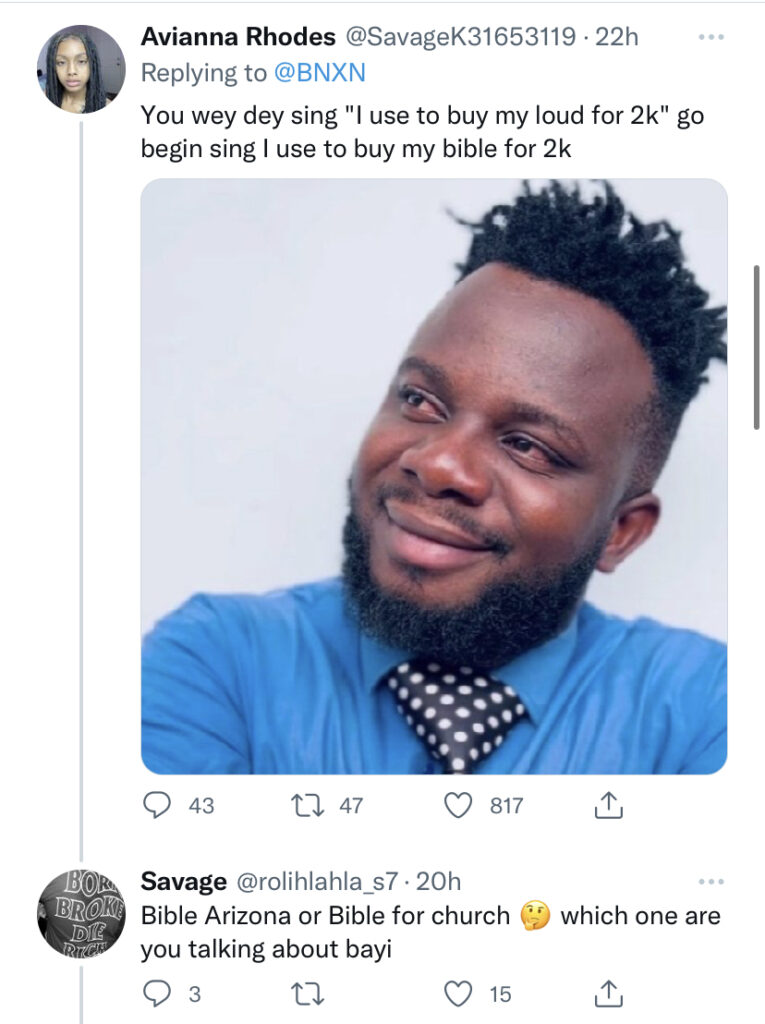The image size is (765, 1024).
Task: Click the 22h timestamp on the tweet
Action: pyautogui.click(x=616, y=37)
